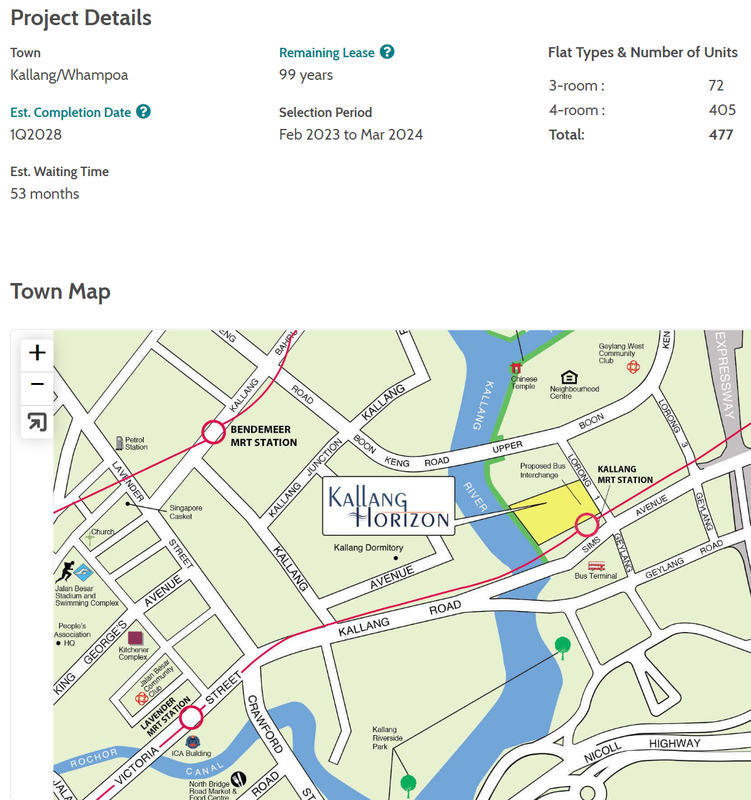
Task: Click the yellow Kallang Horizon site plot
Action: coord(554,512)
